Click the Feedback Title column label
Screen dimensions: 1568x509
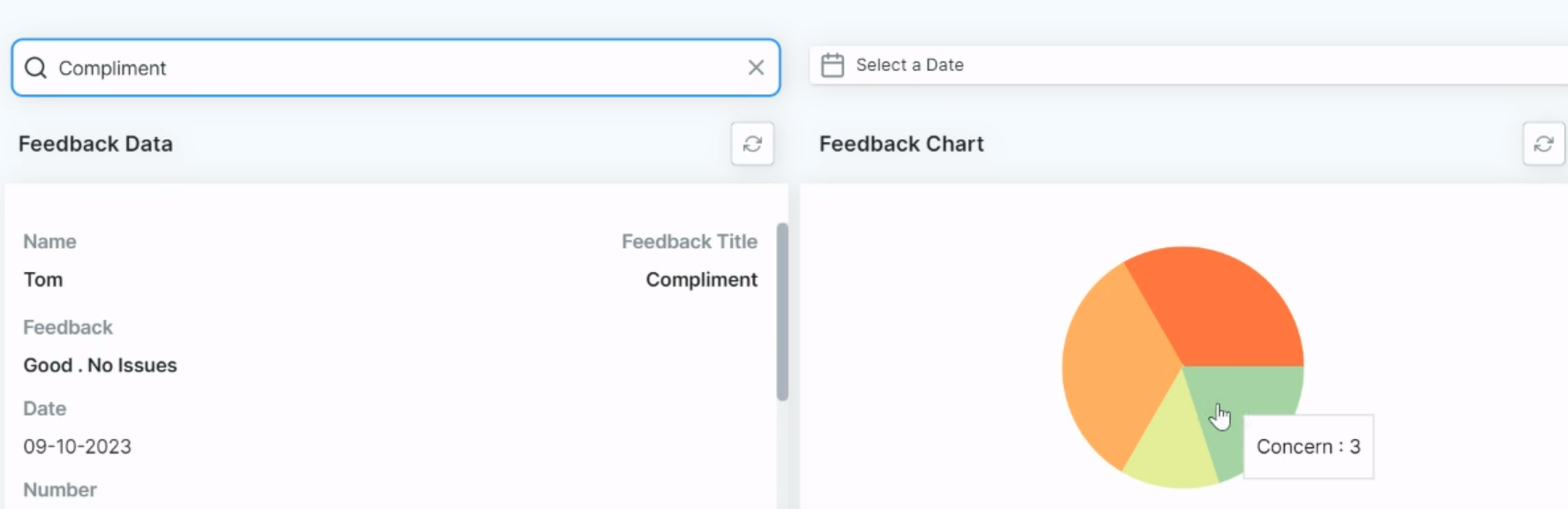[690, 241]
